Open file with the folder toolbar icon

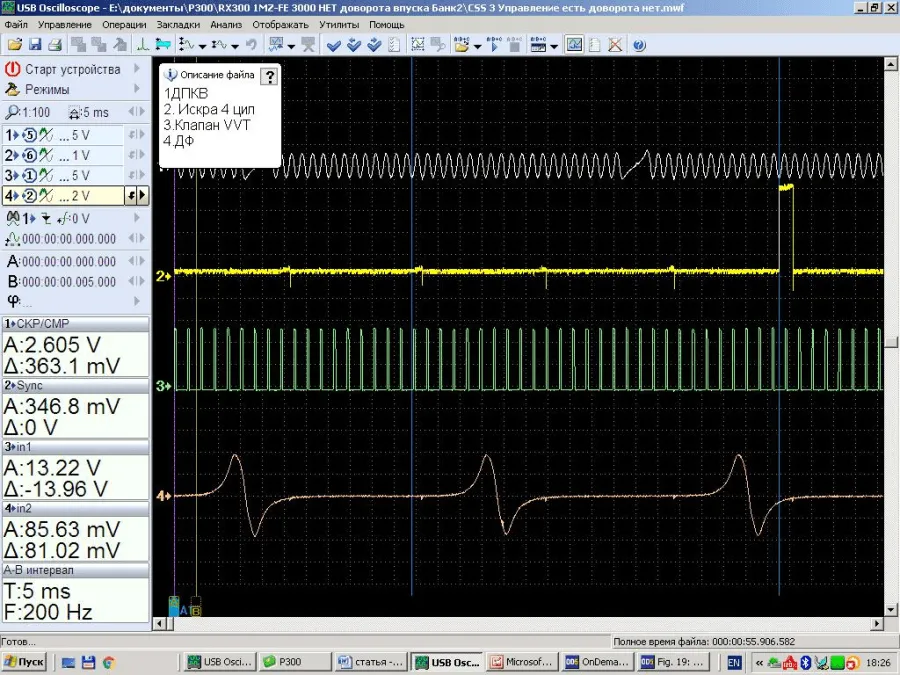coord(15,45)
